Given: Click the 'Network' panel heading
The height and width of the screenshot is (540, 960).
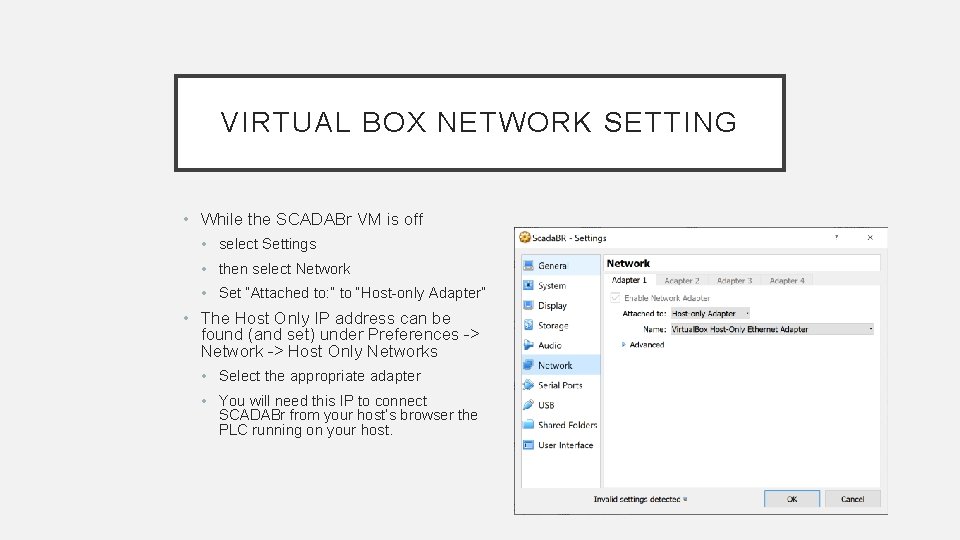Looking at the screenshot, I should (628, 263).
